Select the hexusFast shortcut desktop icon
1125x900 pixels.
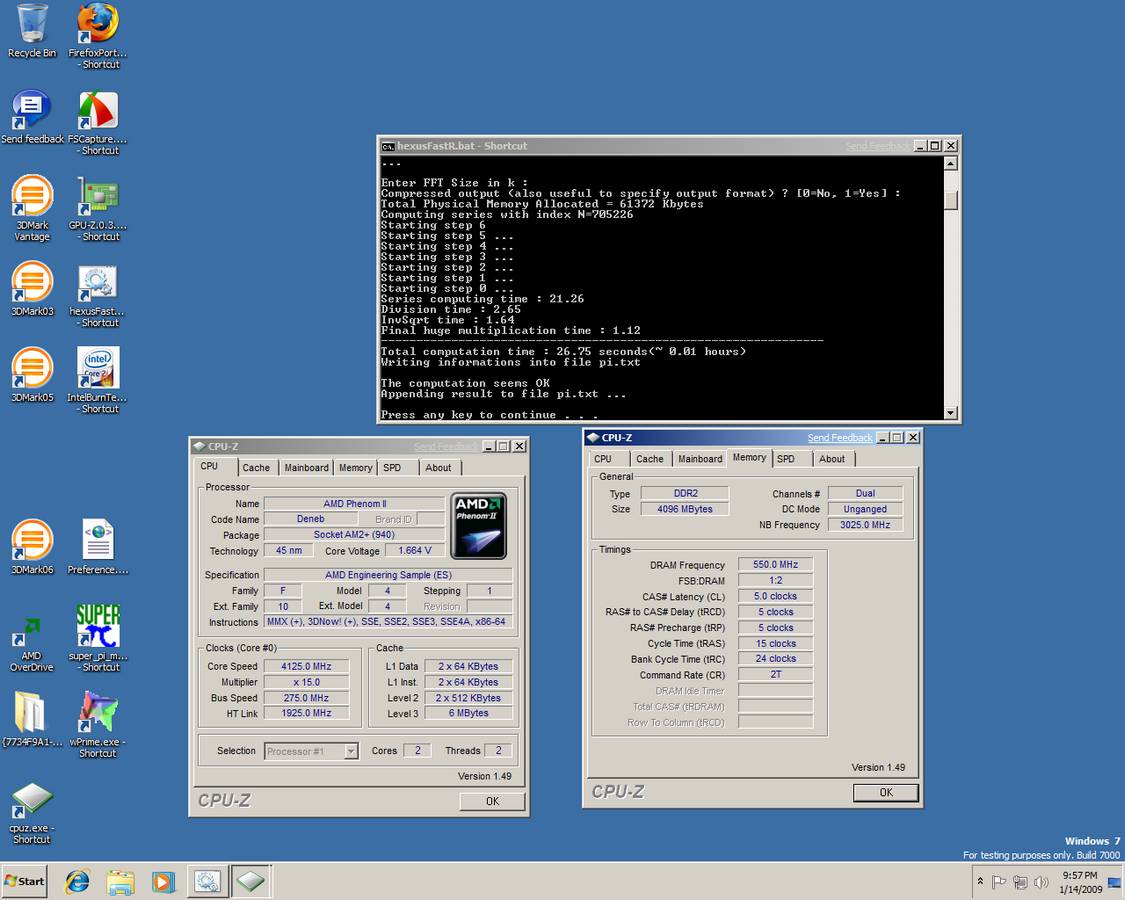98,295
